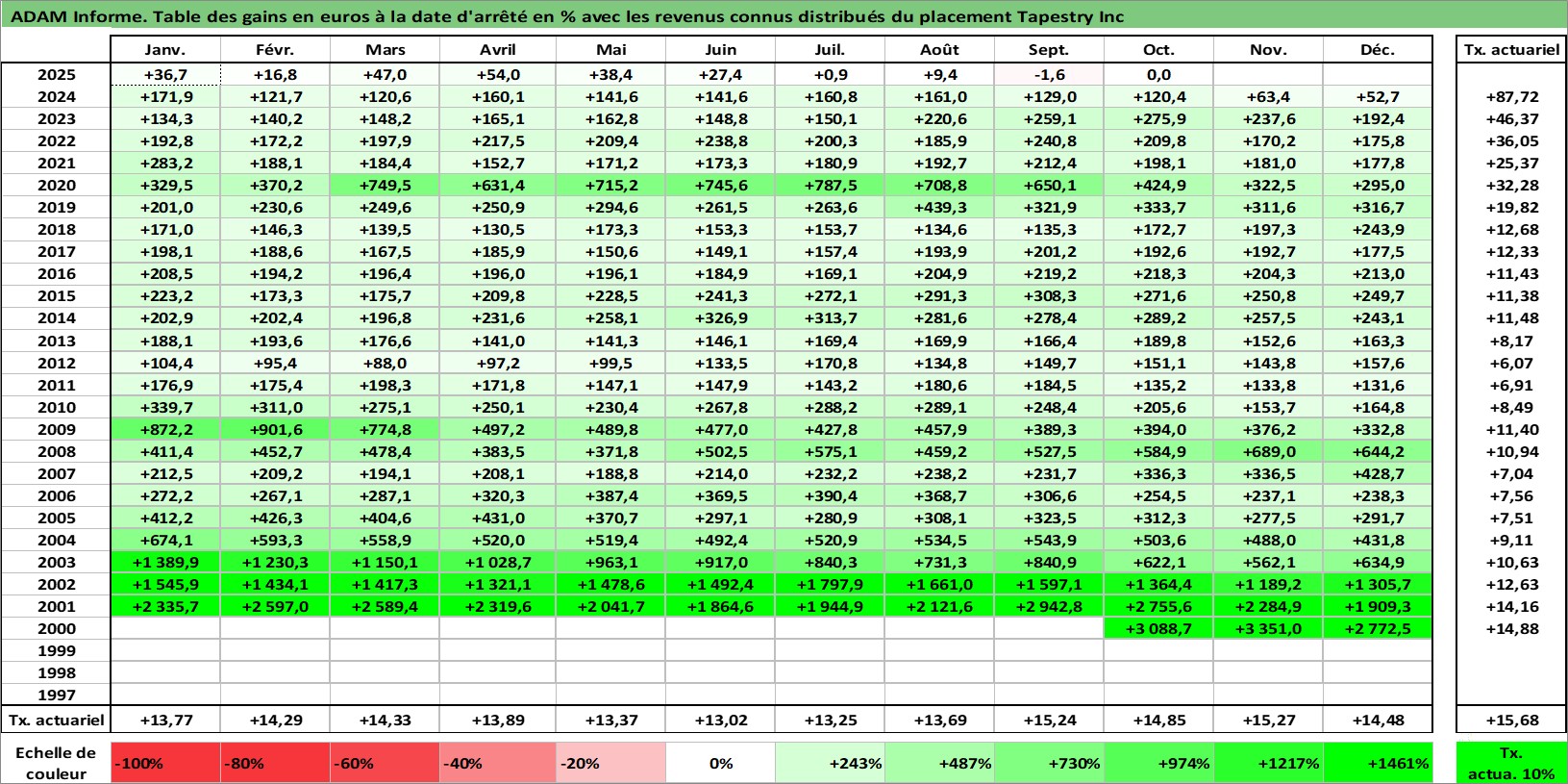
Task: Select the -1,6 value for Sept. 2025
Action: (1049, 75)
